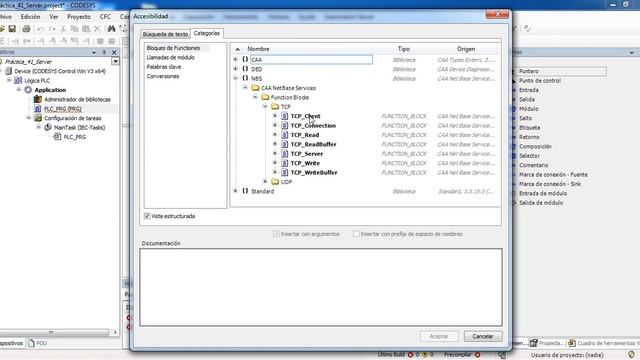Switch to Búsqueda de texto tab
The image size is (640, 360).
(165, 34)
